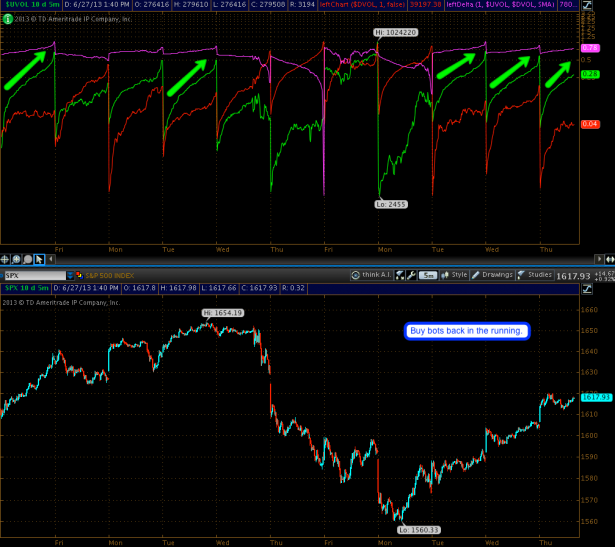This screenshot has height=547, width=615.
Task: Open the 5m timeframe selector
Action: pos(428,275)
